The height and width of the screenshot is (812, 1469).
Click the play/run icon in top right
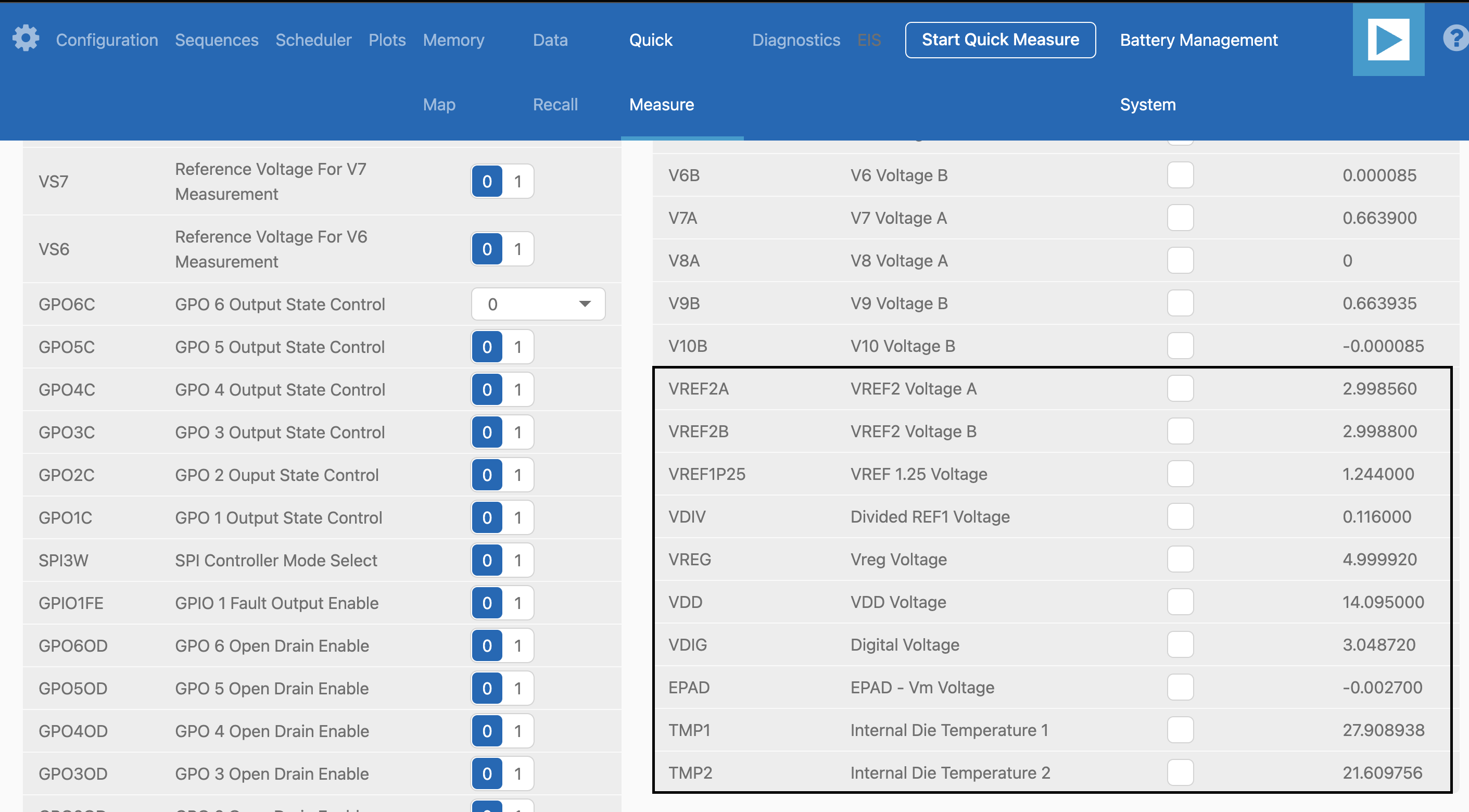tap(1388, 39)
